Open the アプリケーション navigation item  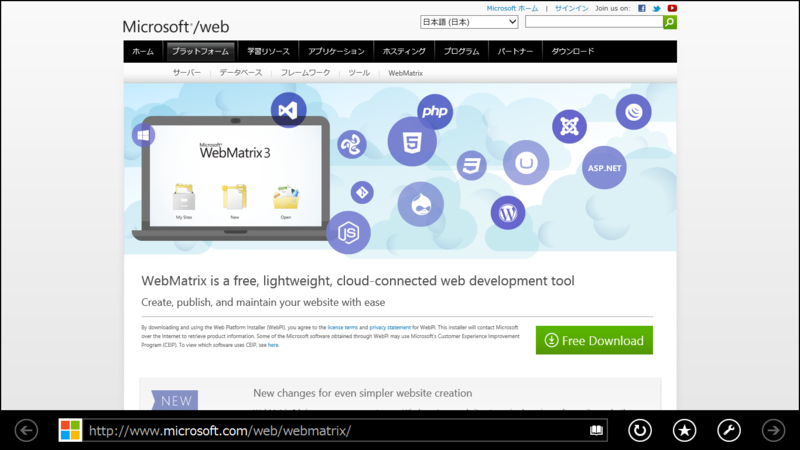point(336,52)
